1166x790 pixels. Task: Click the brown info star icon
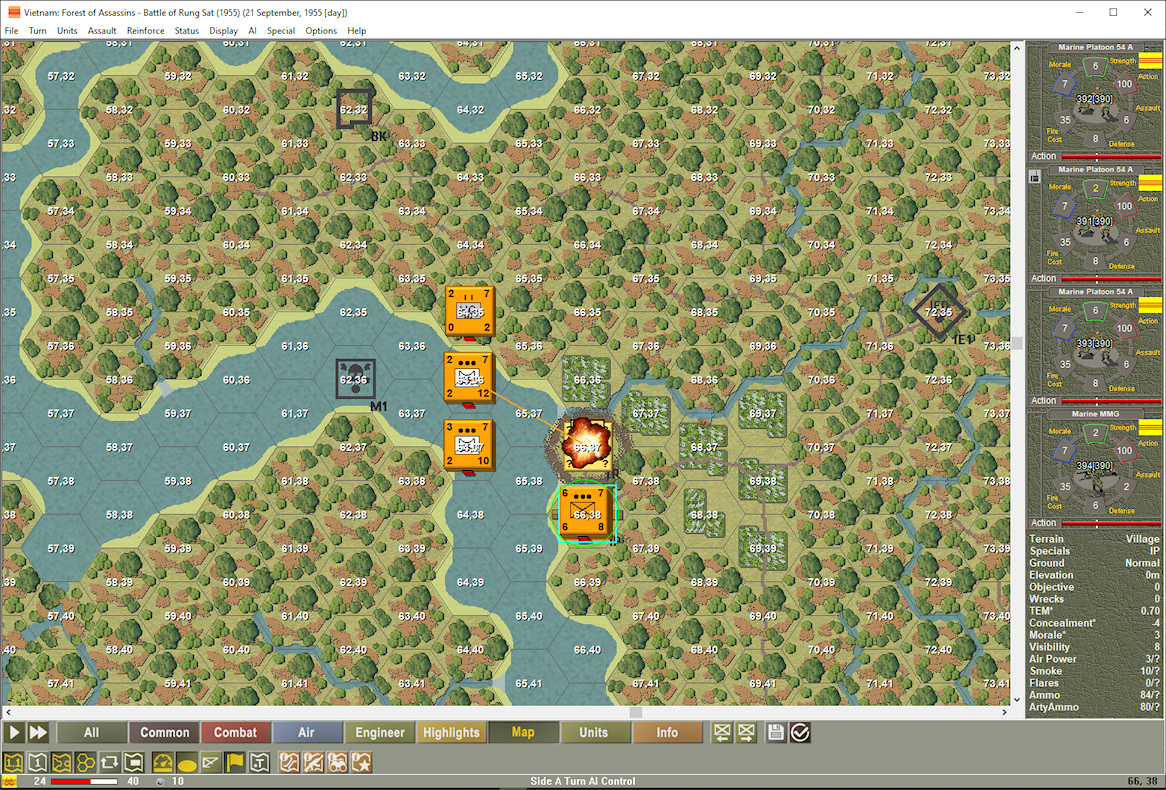click(x=361, y=762)
